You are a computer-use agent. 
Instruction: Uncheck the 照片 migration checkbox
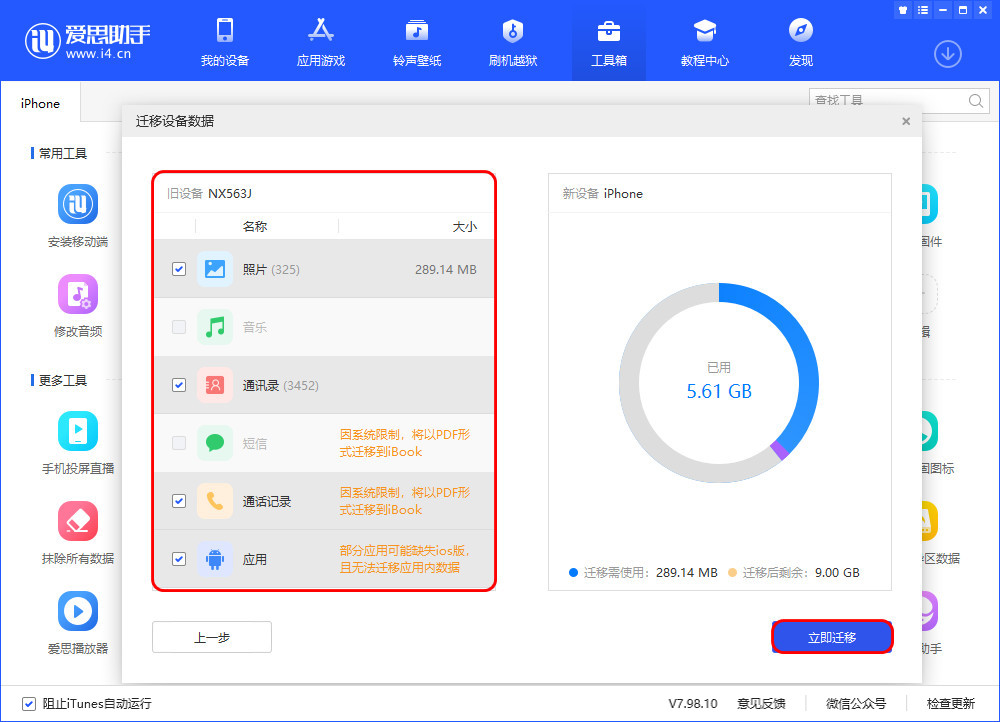[x=178, y=269]
